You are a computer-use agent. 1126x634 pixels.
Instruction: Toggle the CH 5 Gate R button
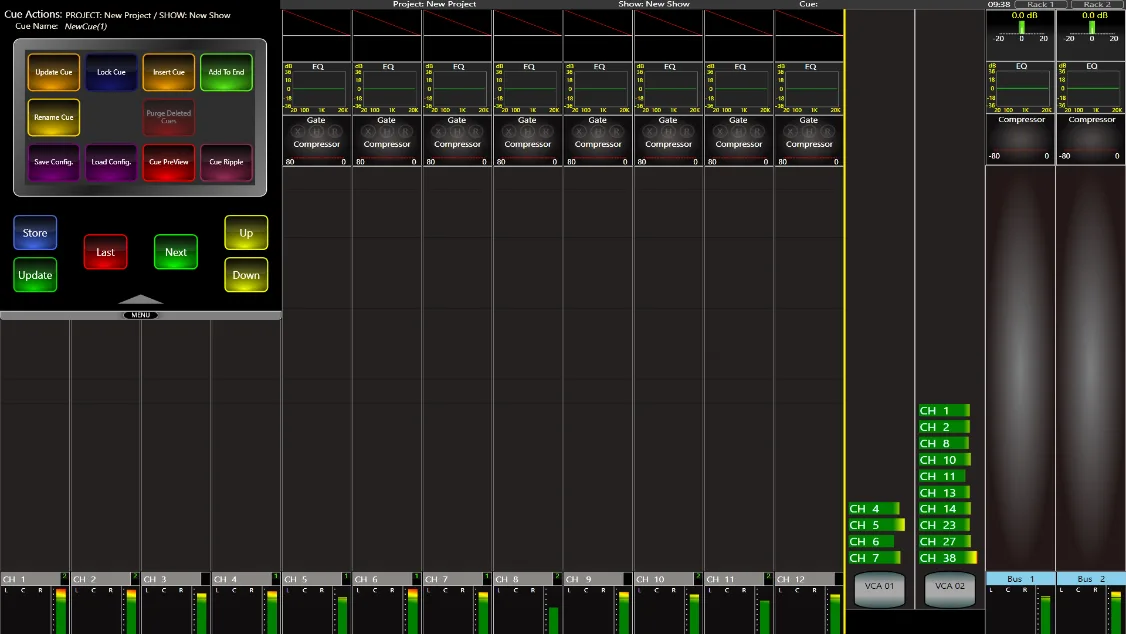(334, 132)
